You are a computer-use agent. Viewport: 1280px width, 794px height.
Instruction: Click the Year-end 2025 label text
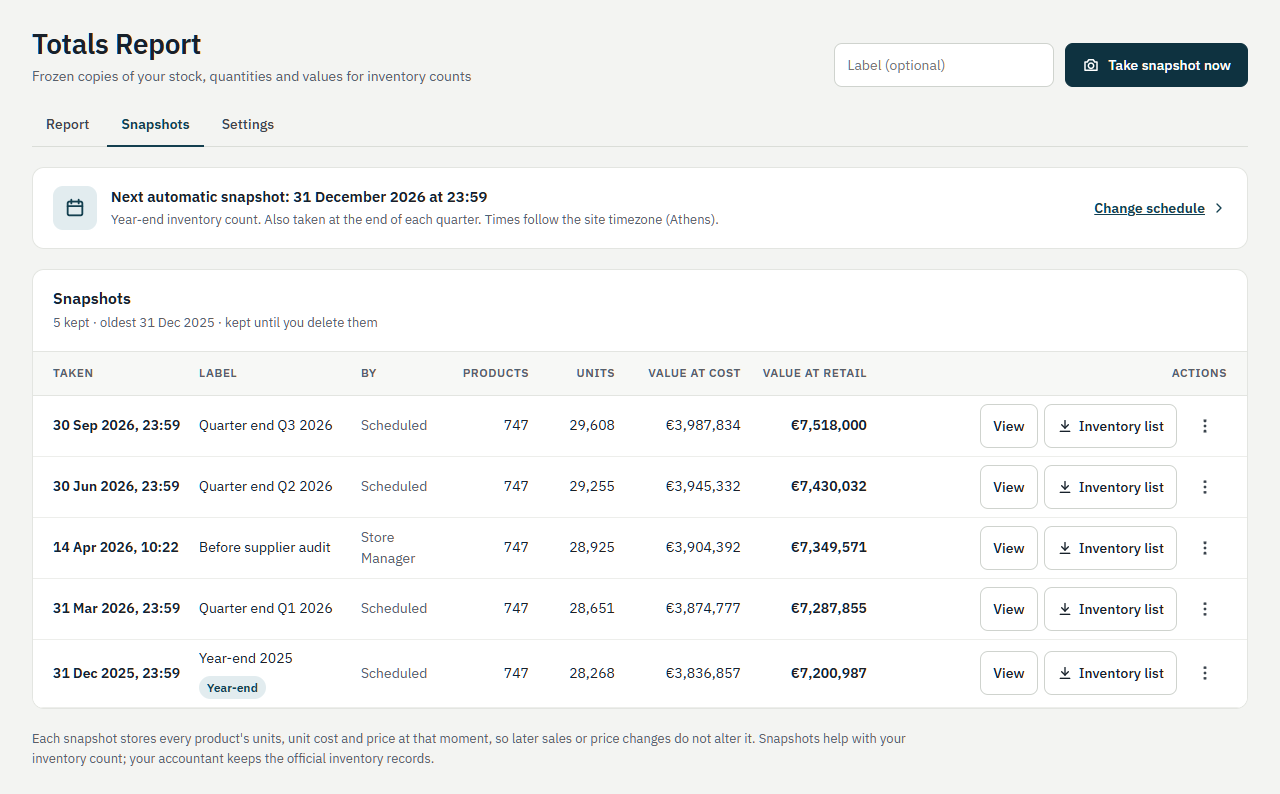click(246, 658)
